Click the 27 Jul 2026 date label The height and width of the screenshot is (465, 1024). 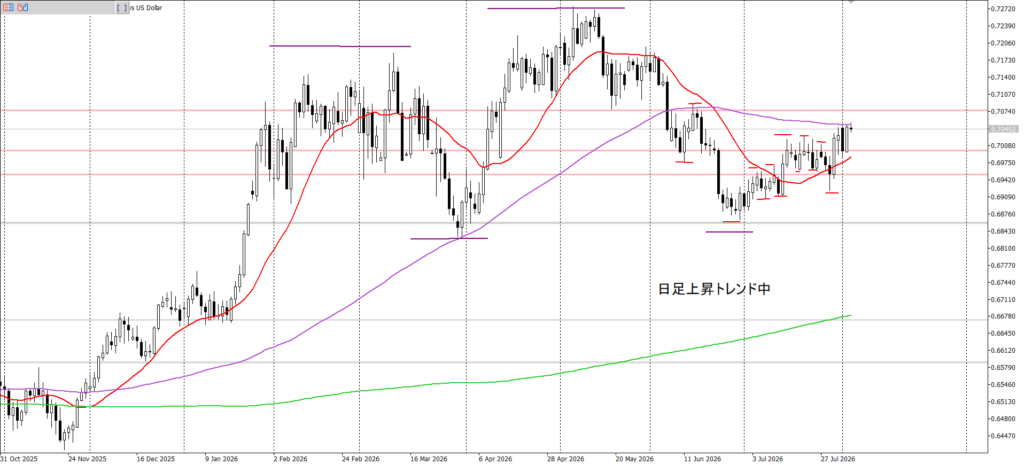click(x=837, y=458)
